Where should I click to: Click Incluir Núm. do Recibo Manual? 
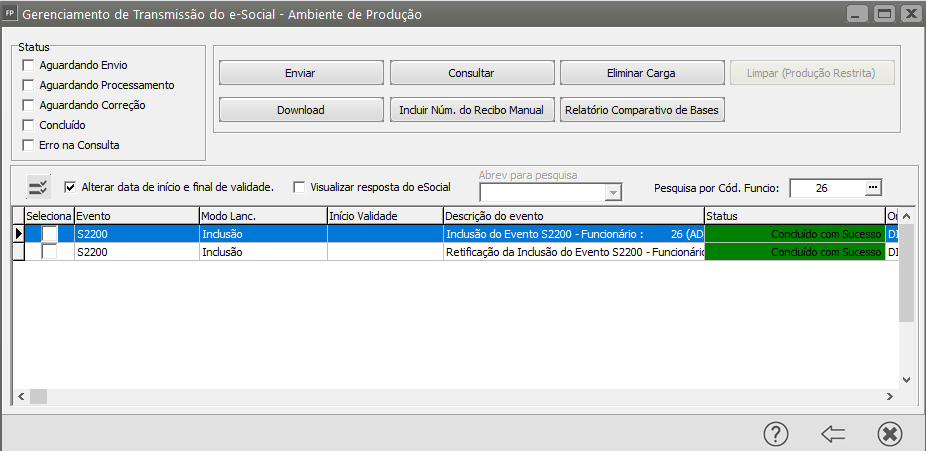pyautogui.click(x=471, y=110)
